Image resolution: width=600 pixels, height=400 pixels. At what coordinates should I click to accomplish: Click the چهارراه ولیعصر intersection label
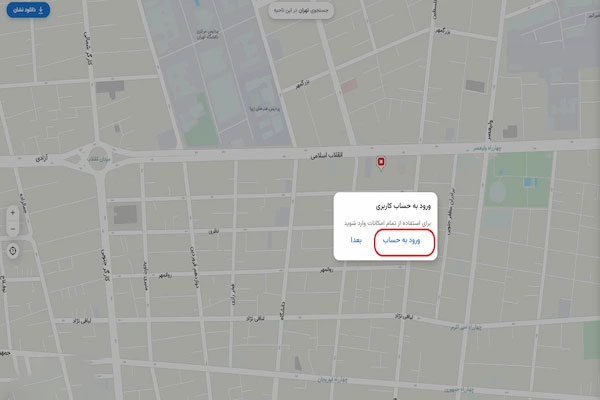pos(487,148)
